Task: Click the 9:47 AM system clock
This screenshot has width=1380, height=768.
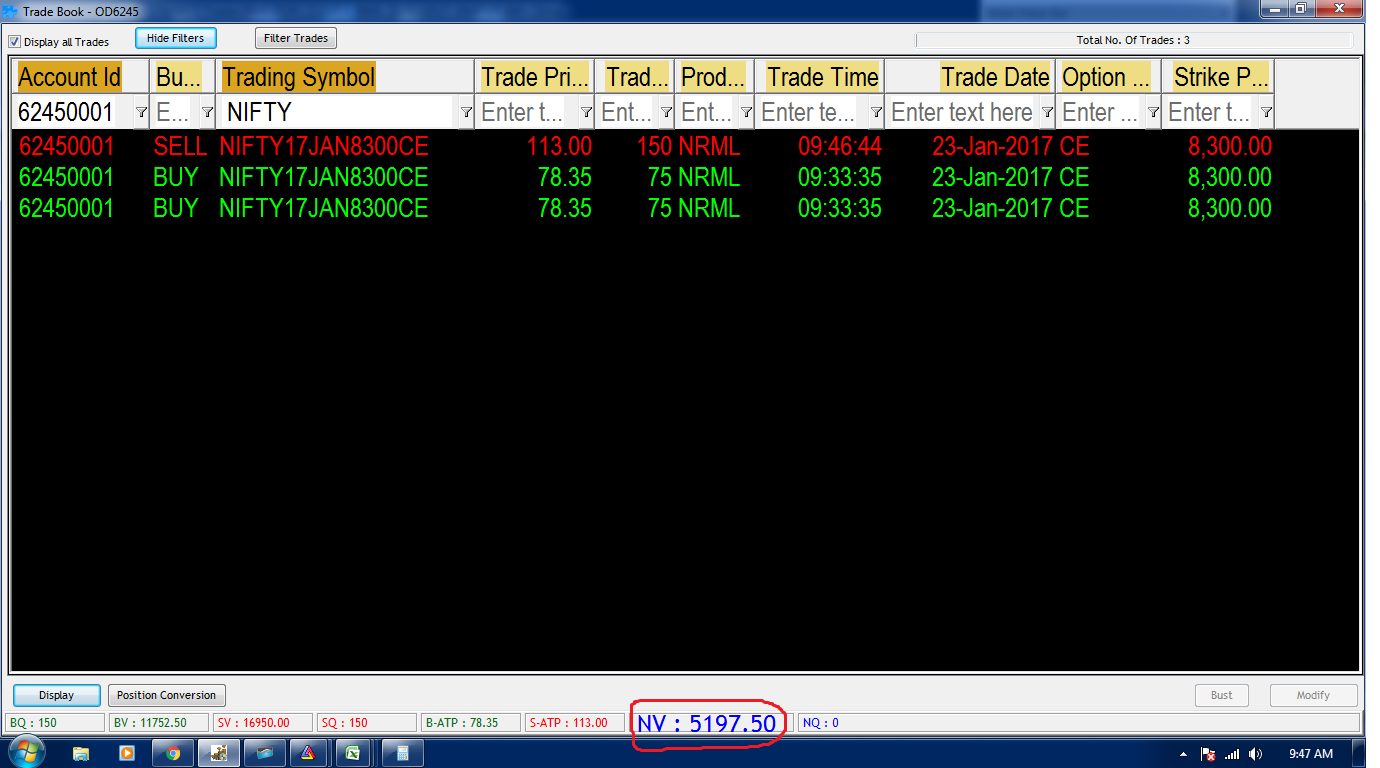Action: [x=1311, y=754]
